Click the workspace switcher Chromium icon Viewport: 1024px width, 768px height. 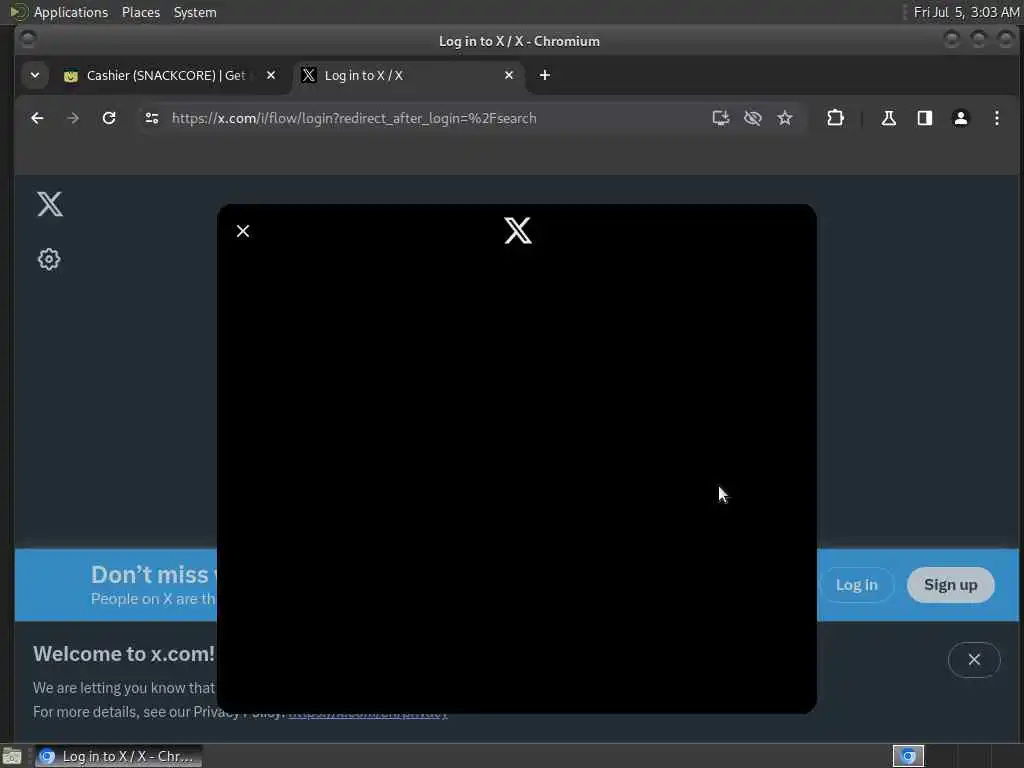click(x=908, y=756)
